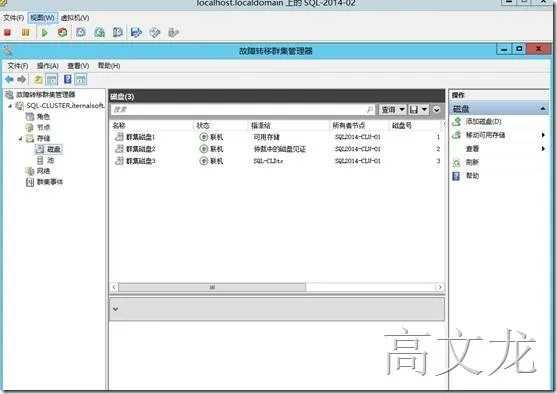Click the blue help book toolbar icon

[x=67, y=79]
